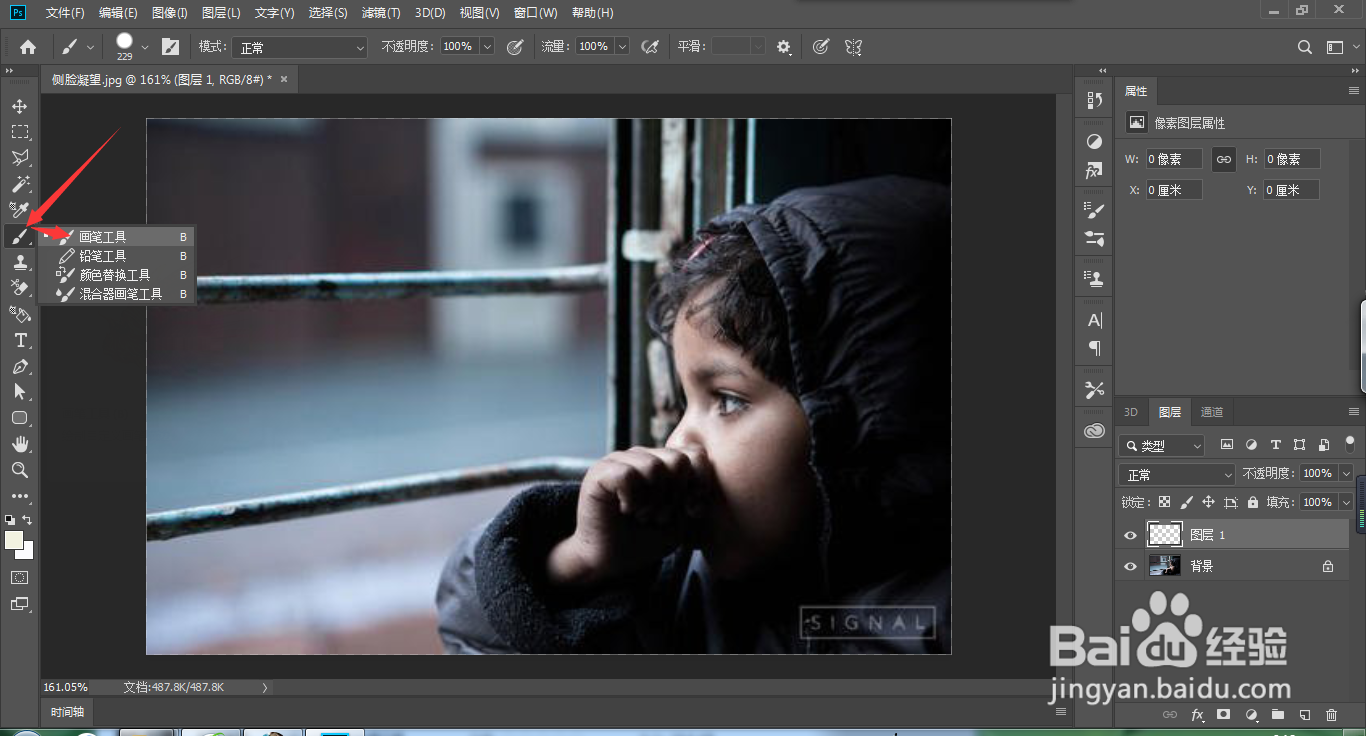The image size is (1366, 736).
Task: Add a layer style fx button
Action: coord(1198,715)
